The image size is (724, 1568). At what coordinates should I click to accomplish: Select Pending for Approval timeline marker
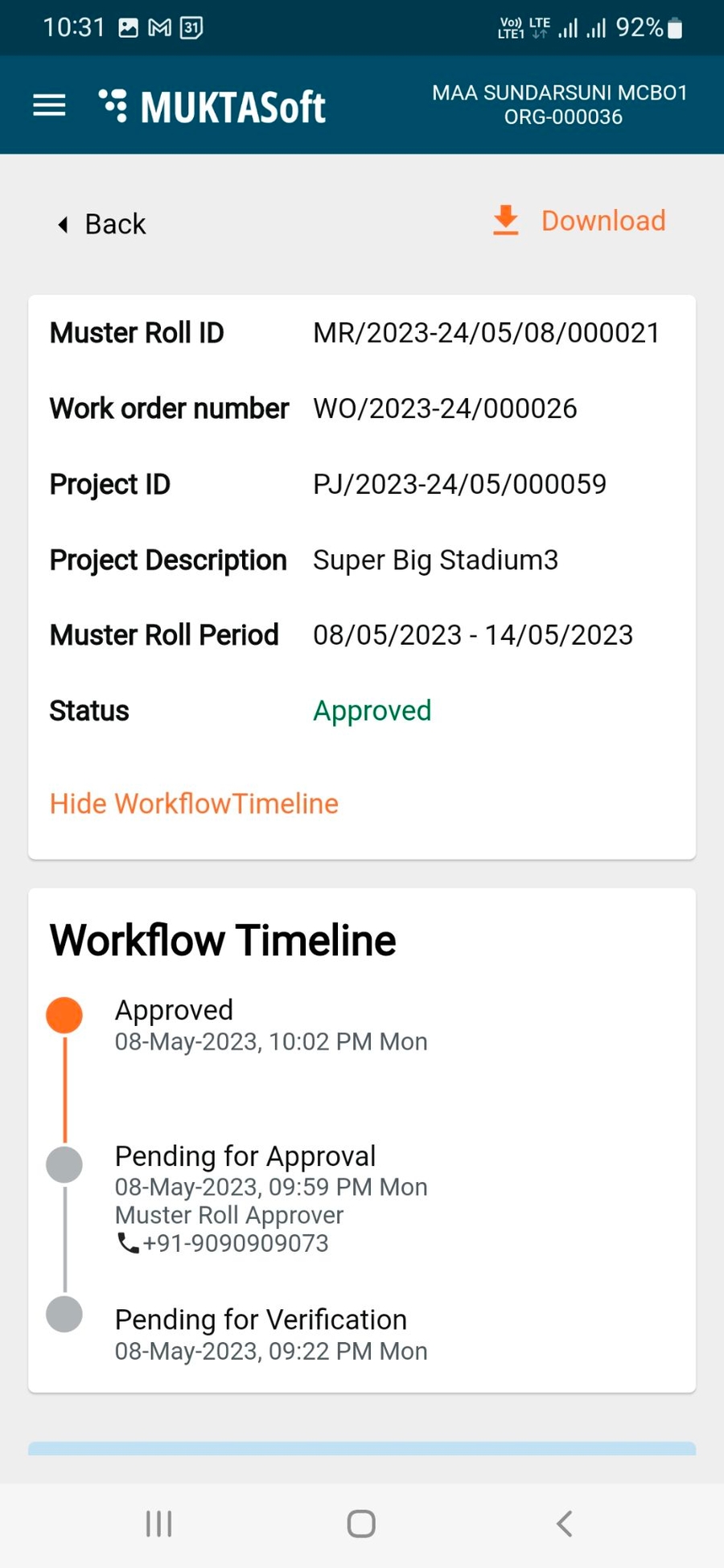coord(64,1164)
